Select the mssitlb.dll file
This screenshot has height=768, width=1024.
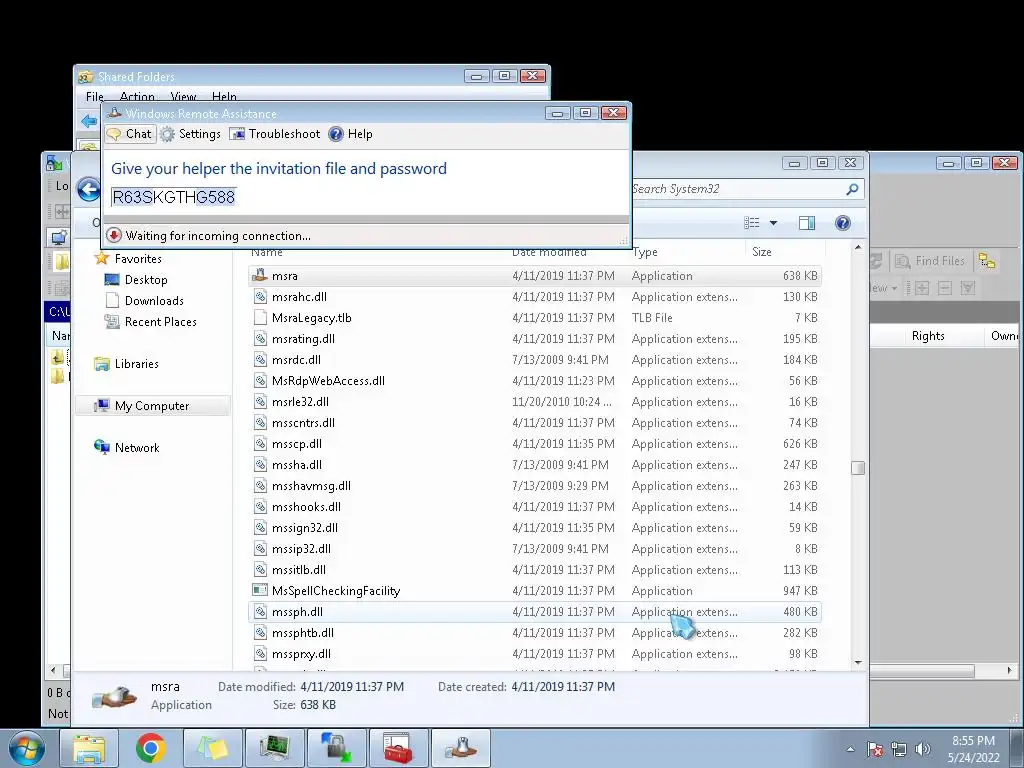534,569
